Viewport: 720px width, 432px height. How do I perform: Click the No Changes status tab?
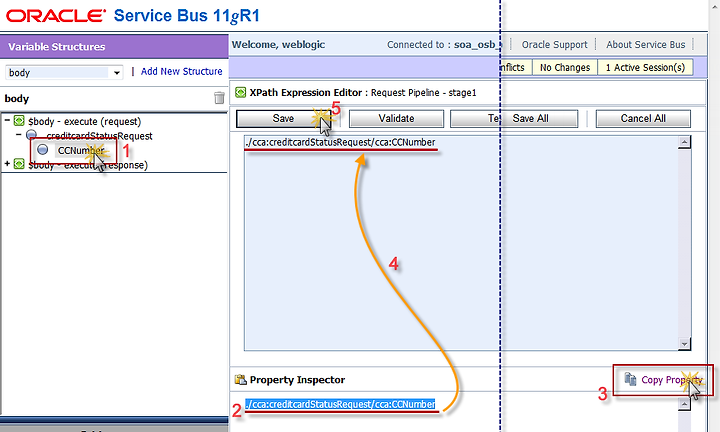(x=565, y=67)
